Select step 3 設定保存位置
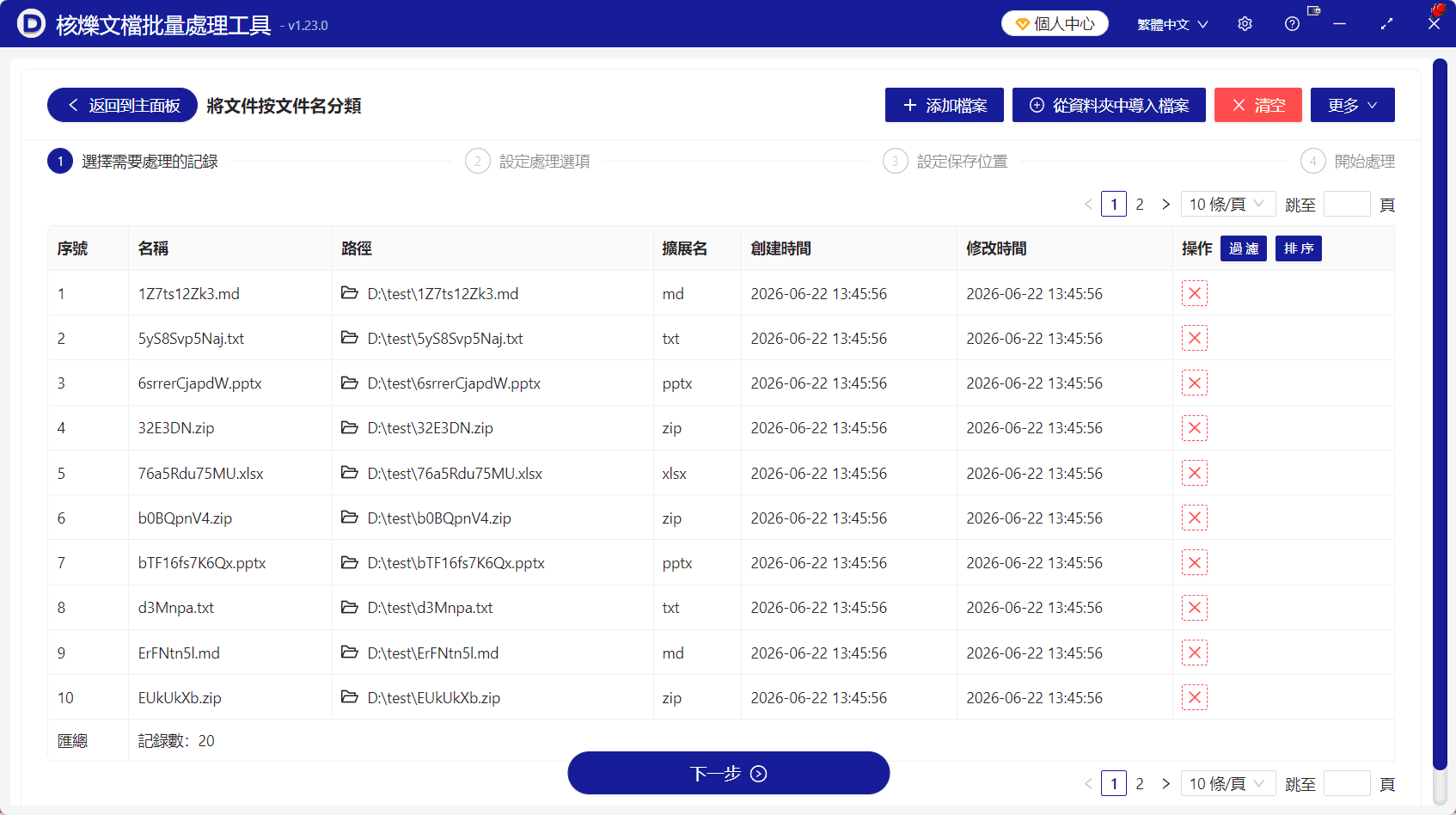Image resolution: width=1456 pixels, height=815 pixels. pyautogui.click(x=945, y=161)
